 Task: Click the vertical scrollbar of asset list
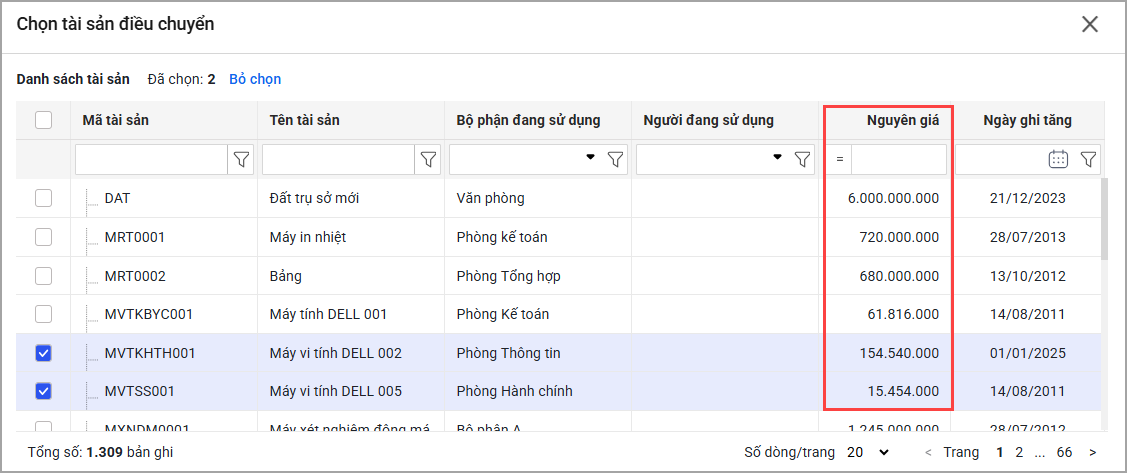point(1104,220)
